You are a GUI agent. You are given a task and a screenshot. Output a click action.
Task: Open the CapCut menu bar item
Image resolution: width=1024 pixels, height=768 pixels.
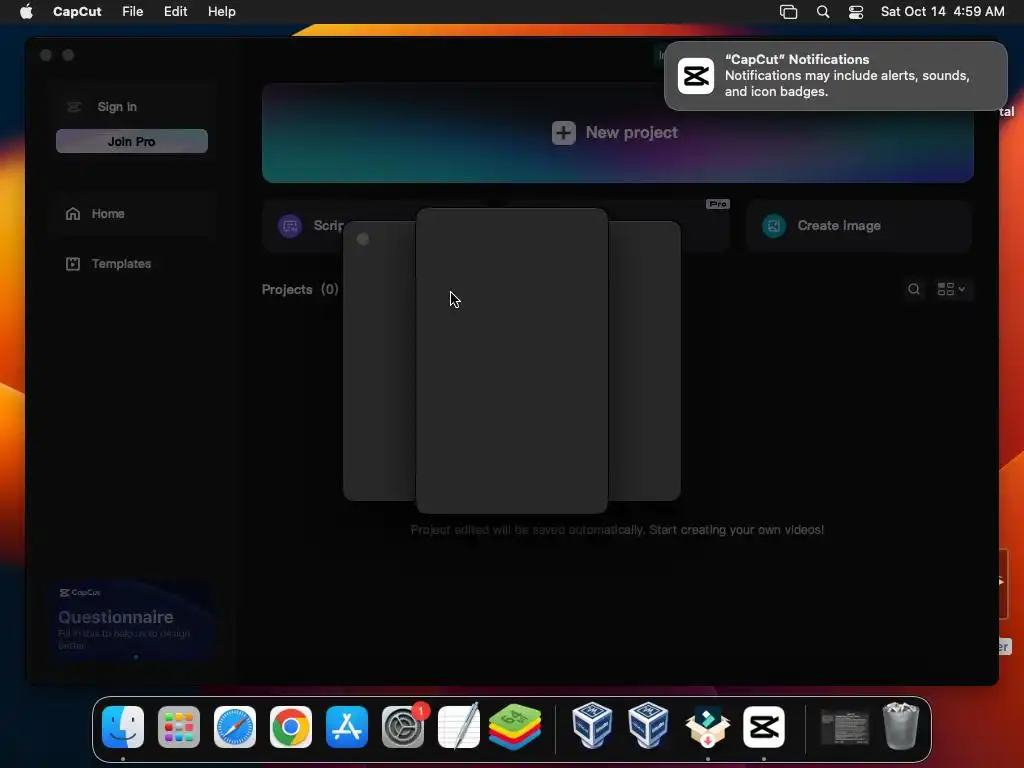(x=77, y=12)
